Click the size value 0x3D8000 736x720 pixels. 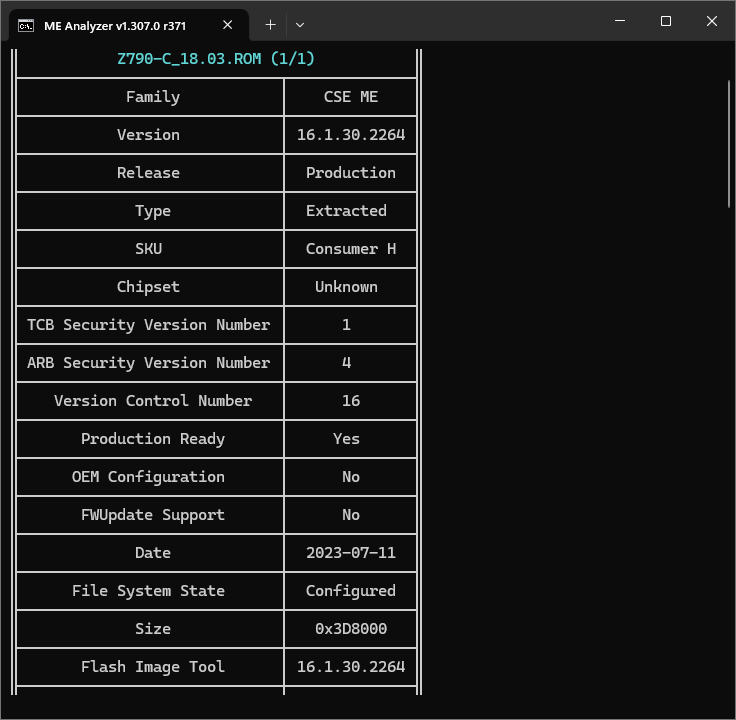pyautogui.click(x=351, y=629)
